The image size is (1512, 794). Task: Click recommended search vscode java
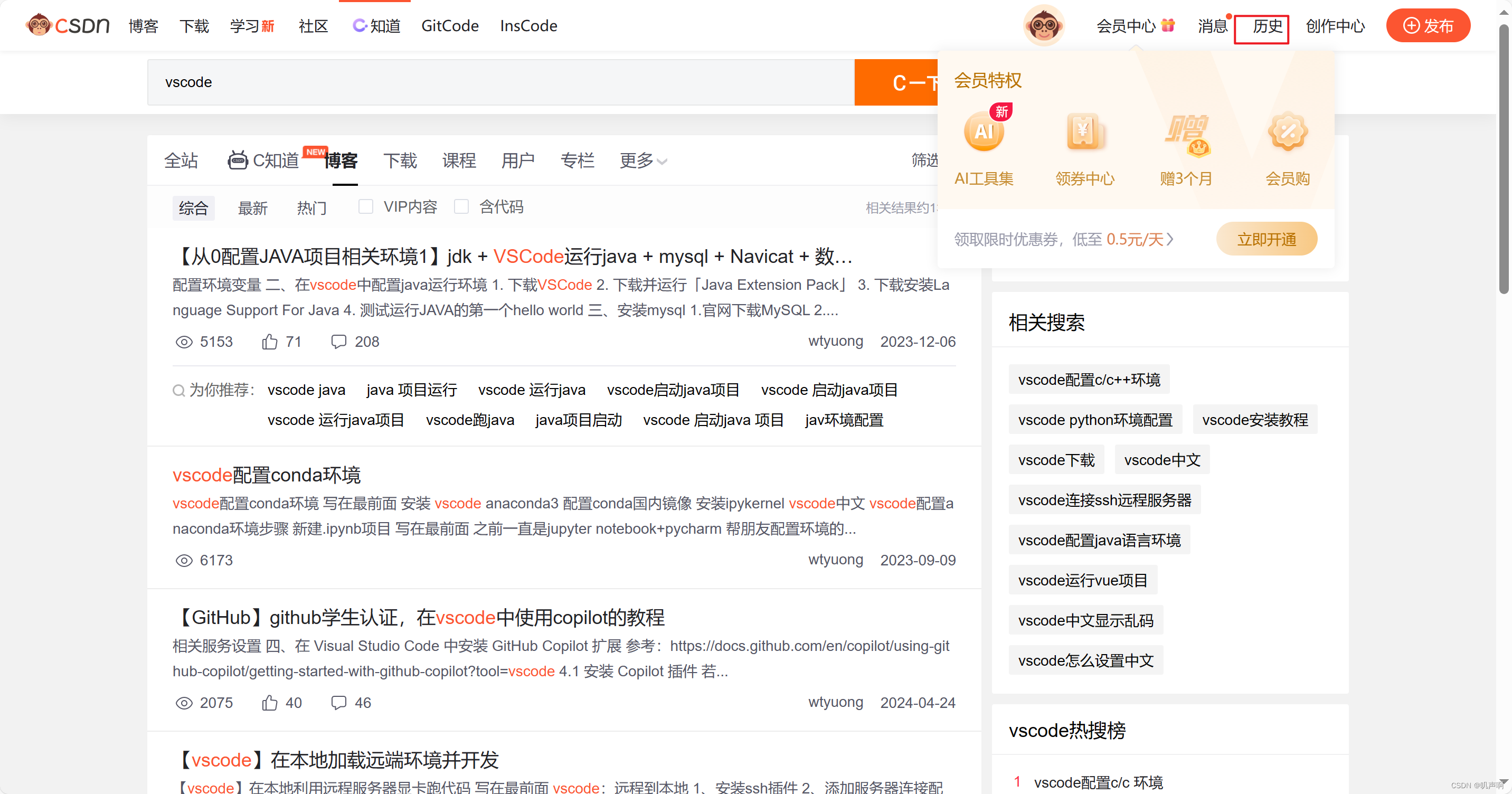pos(306,390)
